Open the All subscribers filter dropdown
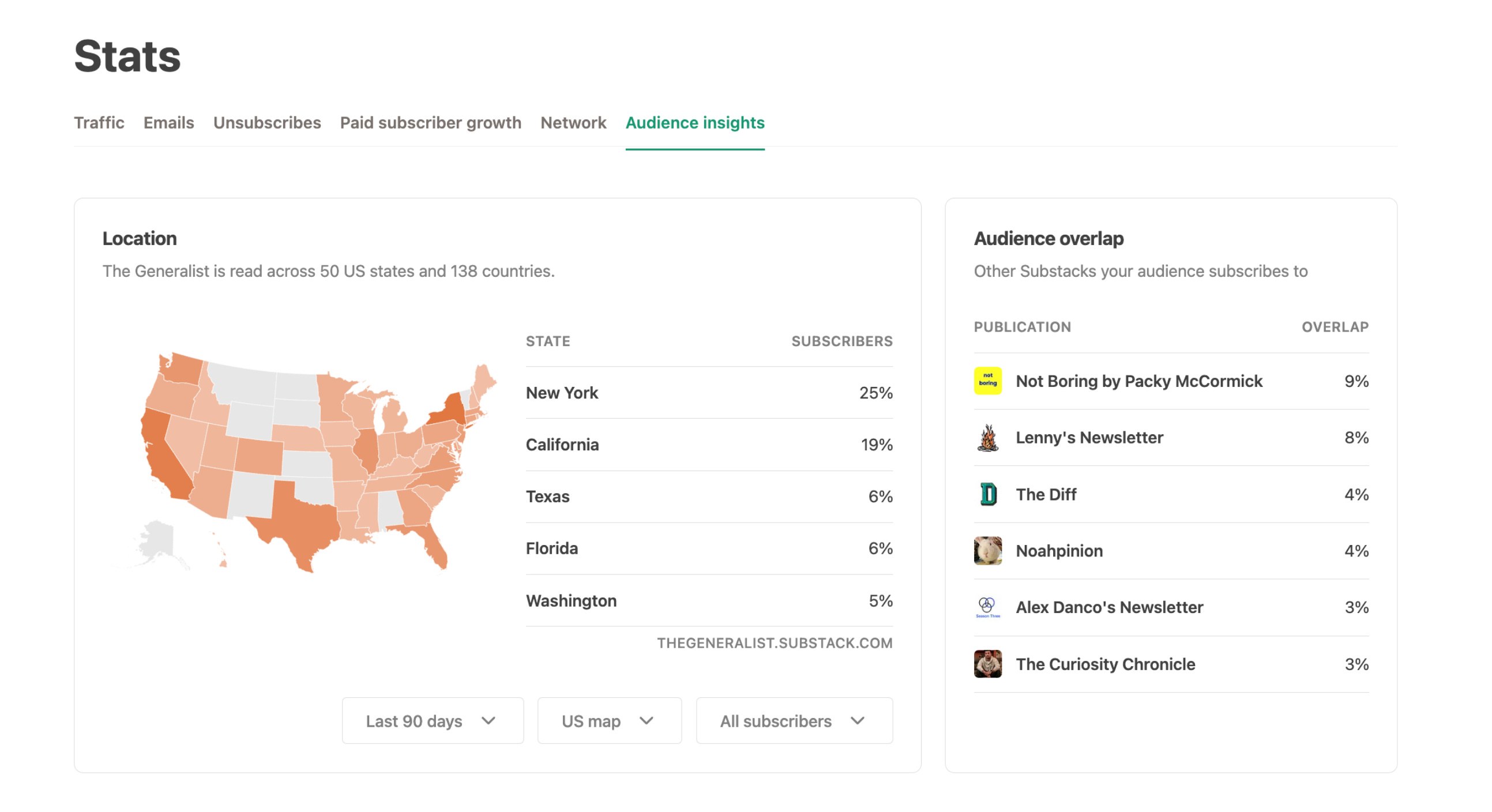The width and height of the screenshot is (1492, 812). pos(794,720)
